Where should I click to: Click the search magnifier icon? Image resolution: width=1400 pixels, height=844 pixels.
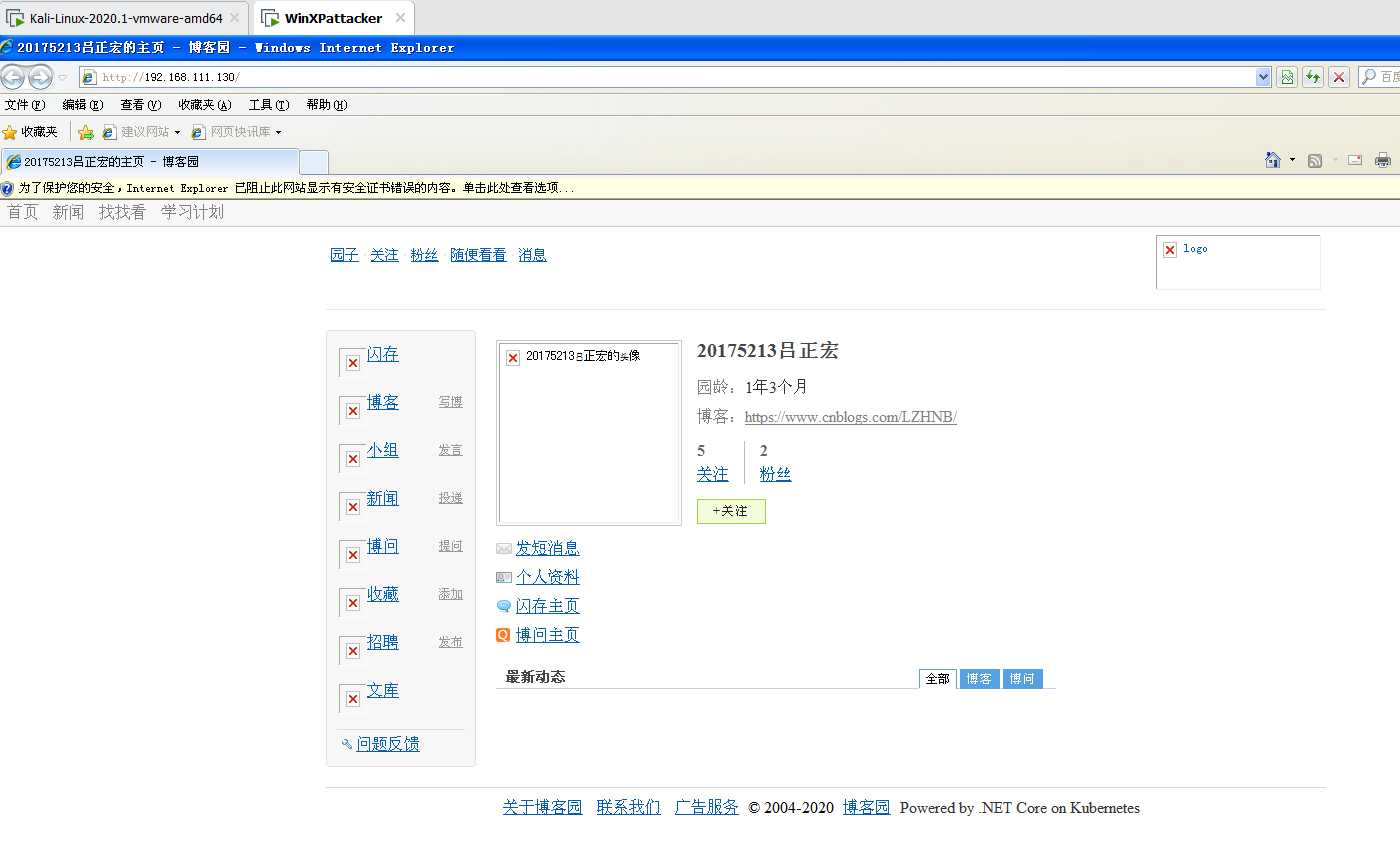(1368, 77)
